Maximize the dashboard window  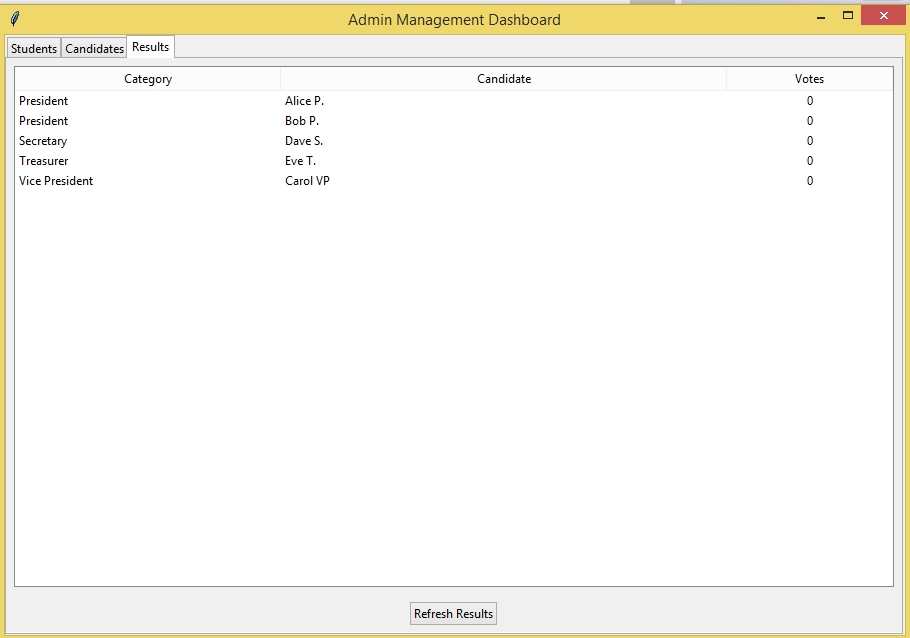tap(848, 15)
